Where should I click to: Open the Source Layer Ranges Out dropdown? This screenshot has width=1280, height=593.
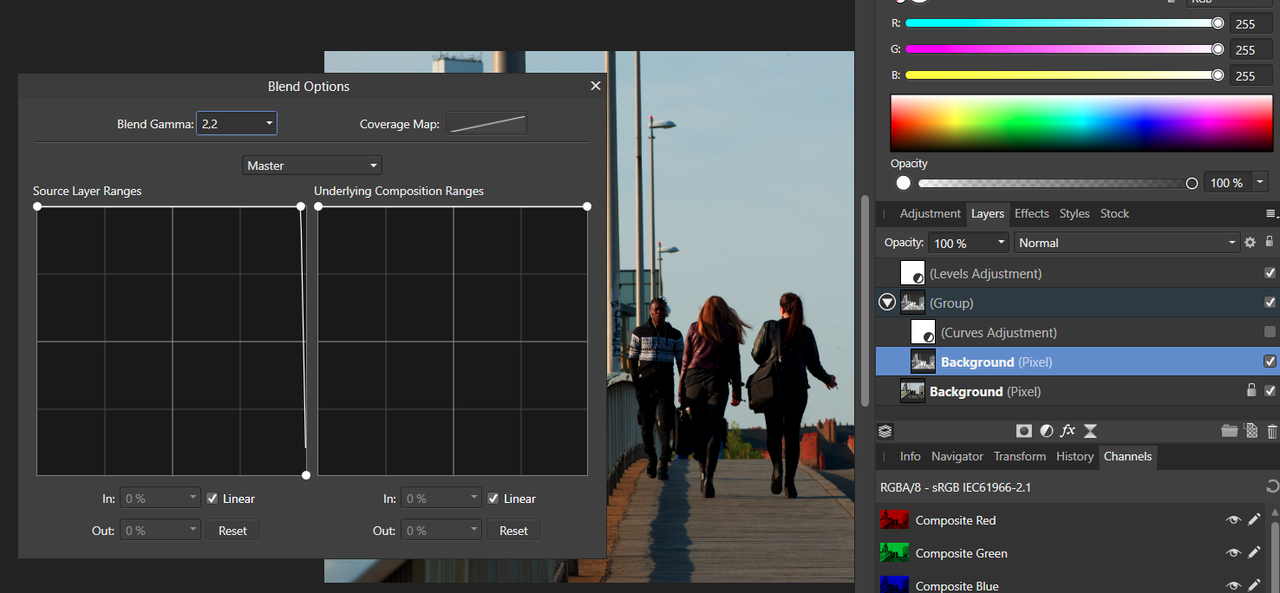coord(161,531)
